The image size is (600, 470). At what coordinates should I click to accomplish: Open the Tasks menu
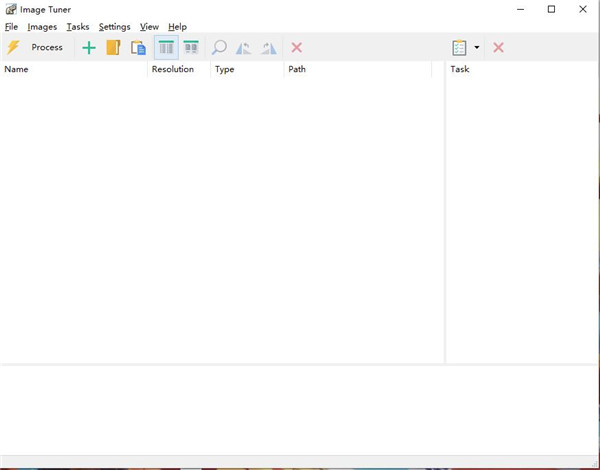pyautogui.click(x=78, y=27)
